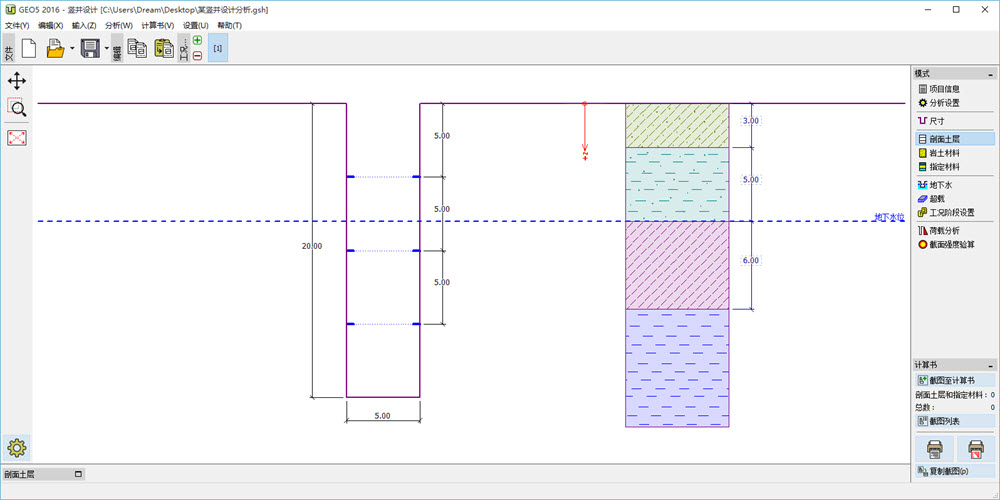Open the 设置(U) menu

[x=195, y=26]
